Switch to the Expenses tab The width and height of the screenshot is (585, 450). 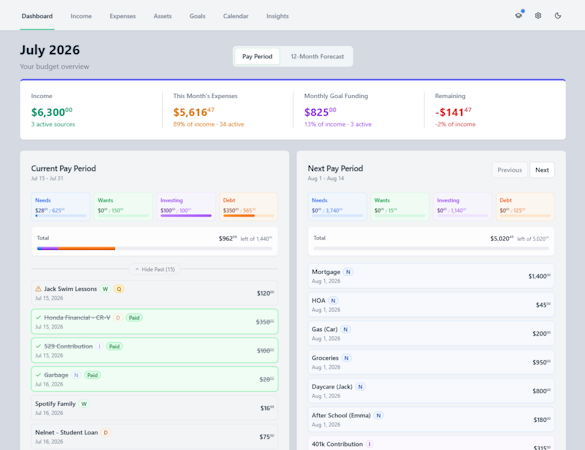tap(123, 16)
